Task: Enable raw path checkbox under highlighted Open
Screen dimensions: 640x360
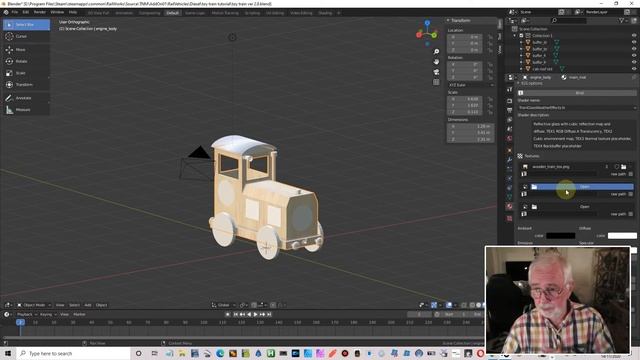Action: 631,194
